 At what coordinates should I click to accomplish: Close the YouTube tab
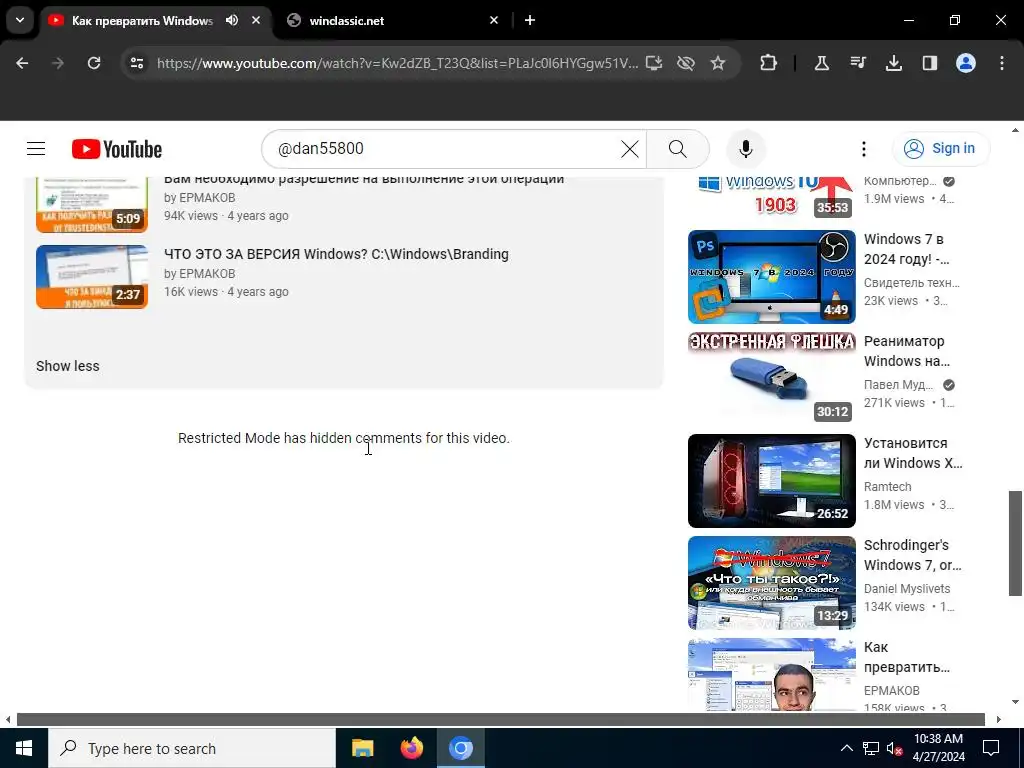pyautogui.click(x=256, y=20)
